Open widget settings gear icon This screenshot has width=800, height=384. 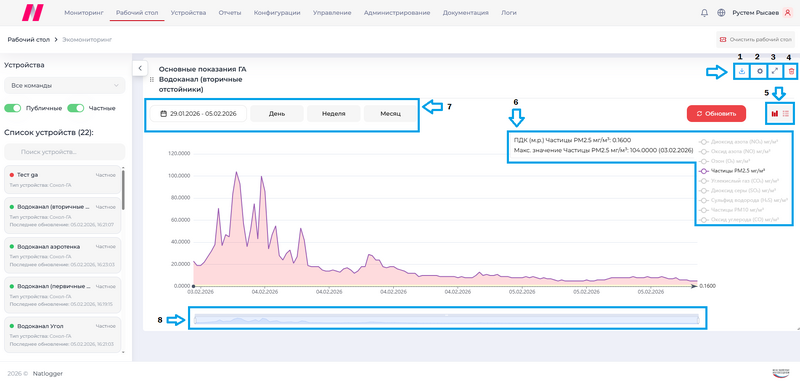click(x=759, y=71)
